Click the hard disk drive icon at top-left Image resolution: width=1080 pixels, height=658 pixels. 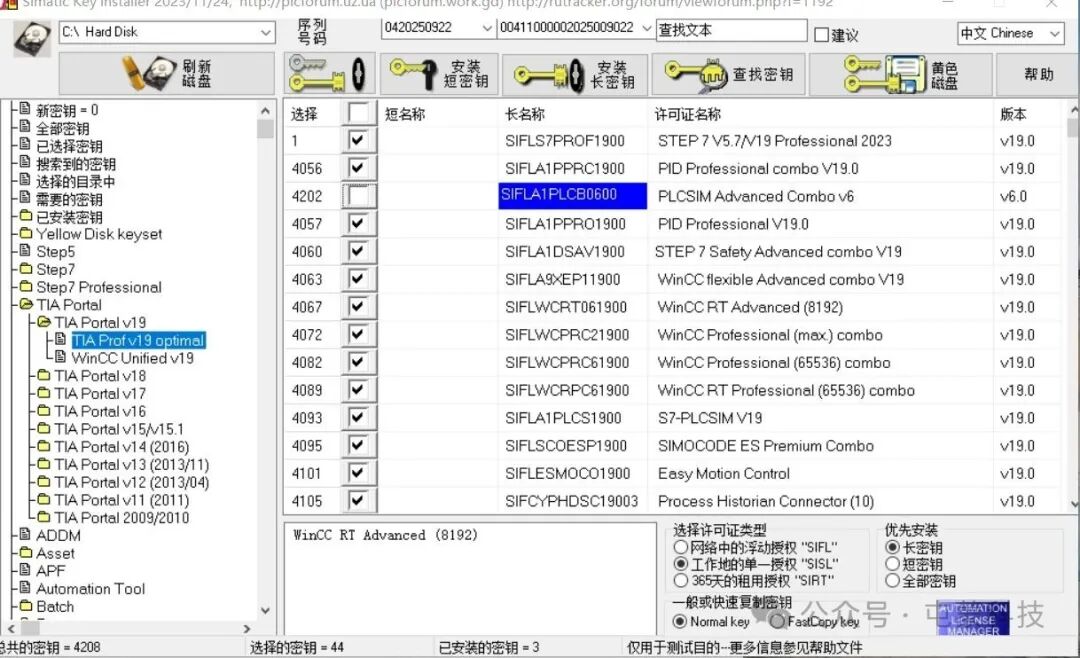[31, 38]
